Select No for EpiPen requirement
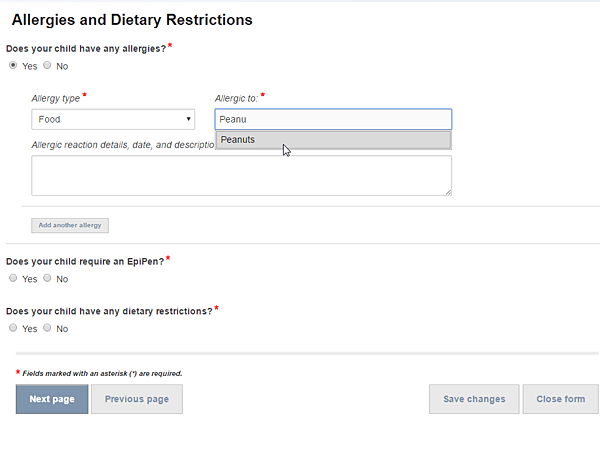This screenshot has width=600, height=450. click(x=47, y=279)
